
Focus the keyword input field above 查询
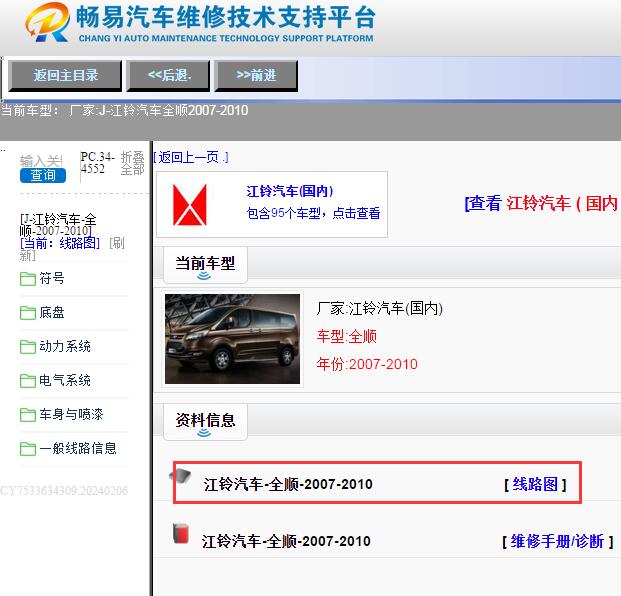point(41,161)
